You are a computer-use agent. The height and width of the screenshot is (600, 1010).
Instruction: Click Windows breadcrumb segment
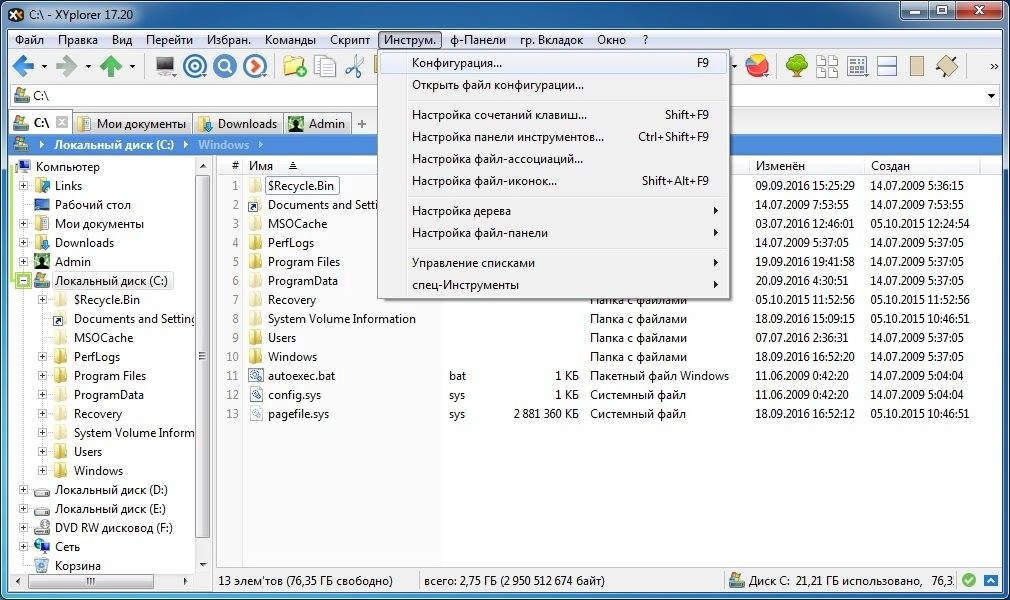224,144
